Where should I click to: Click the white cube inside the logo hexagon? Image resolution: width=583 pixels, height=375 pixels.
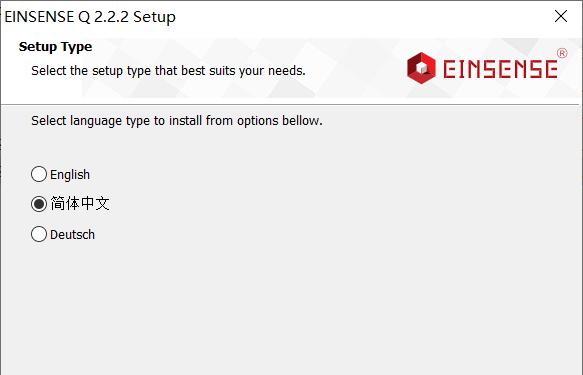[x=422, y=68]
